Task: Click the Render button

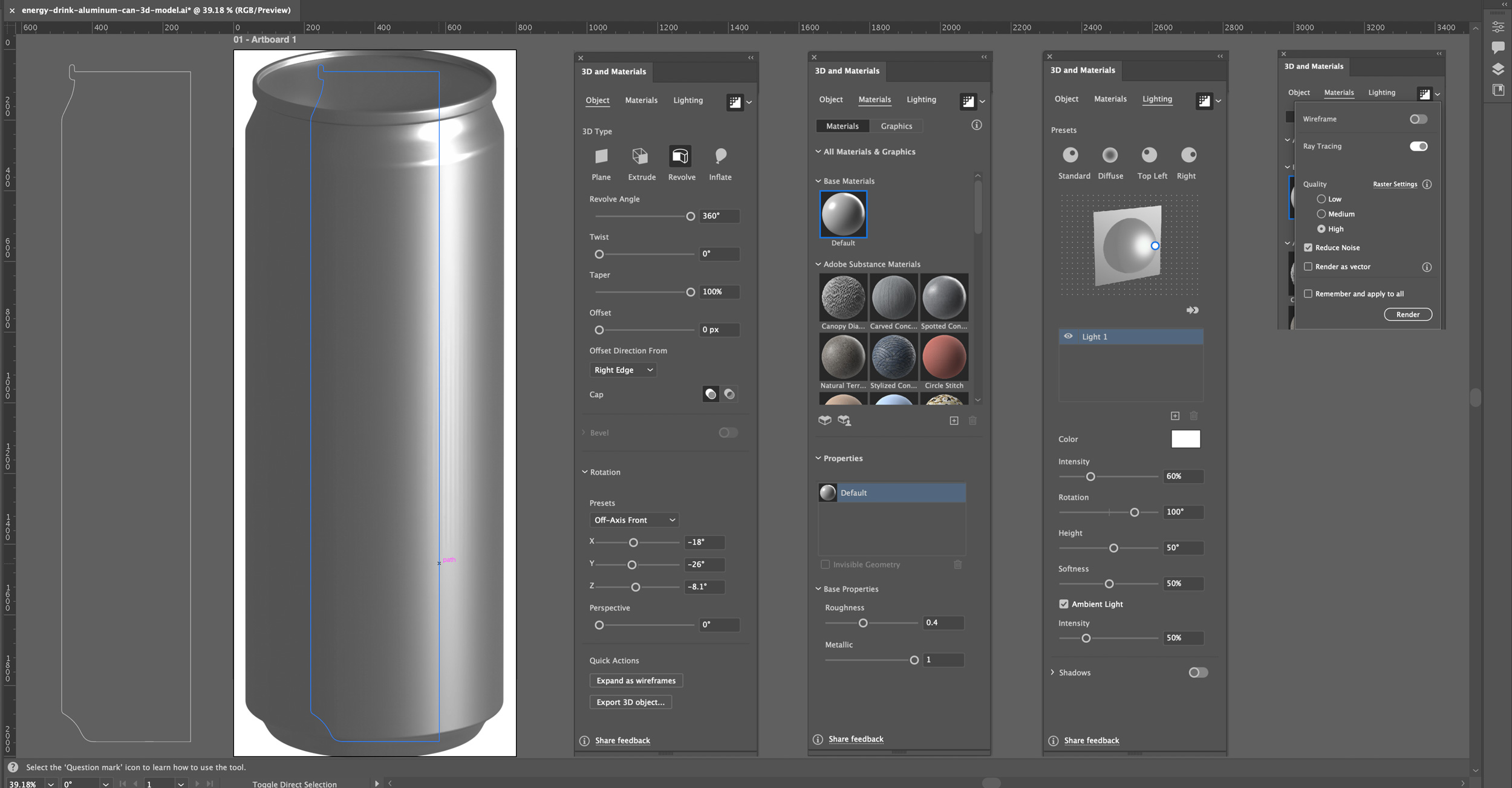Action: pos(1408,314)
